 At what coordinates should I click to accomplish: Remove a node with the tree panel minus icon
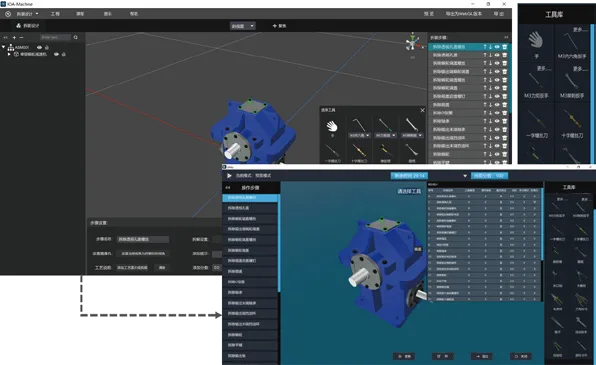click(x=21, y=37)
